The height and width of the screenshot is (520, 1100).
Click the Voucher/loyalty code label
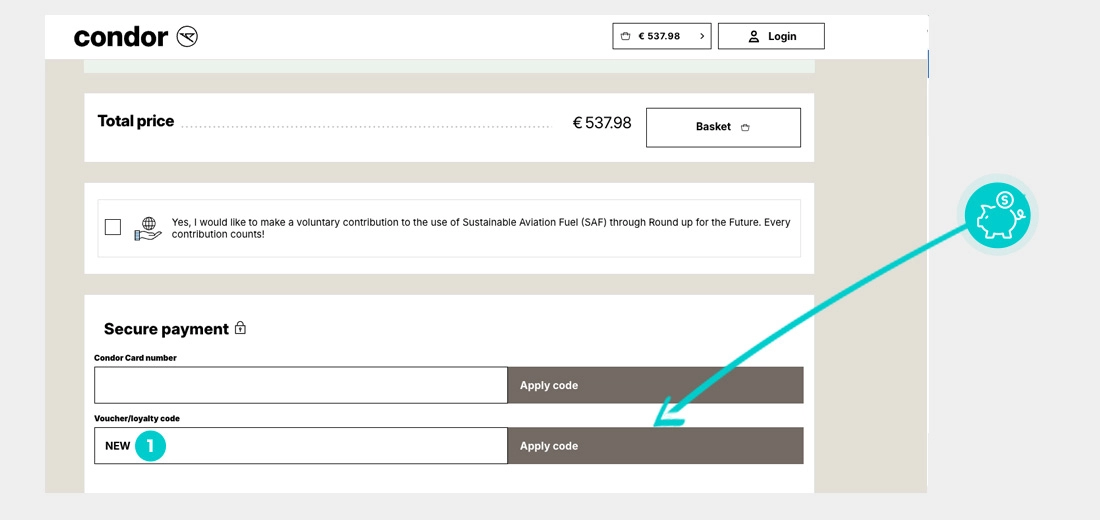coord(137,418)
